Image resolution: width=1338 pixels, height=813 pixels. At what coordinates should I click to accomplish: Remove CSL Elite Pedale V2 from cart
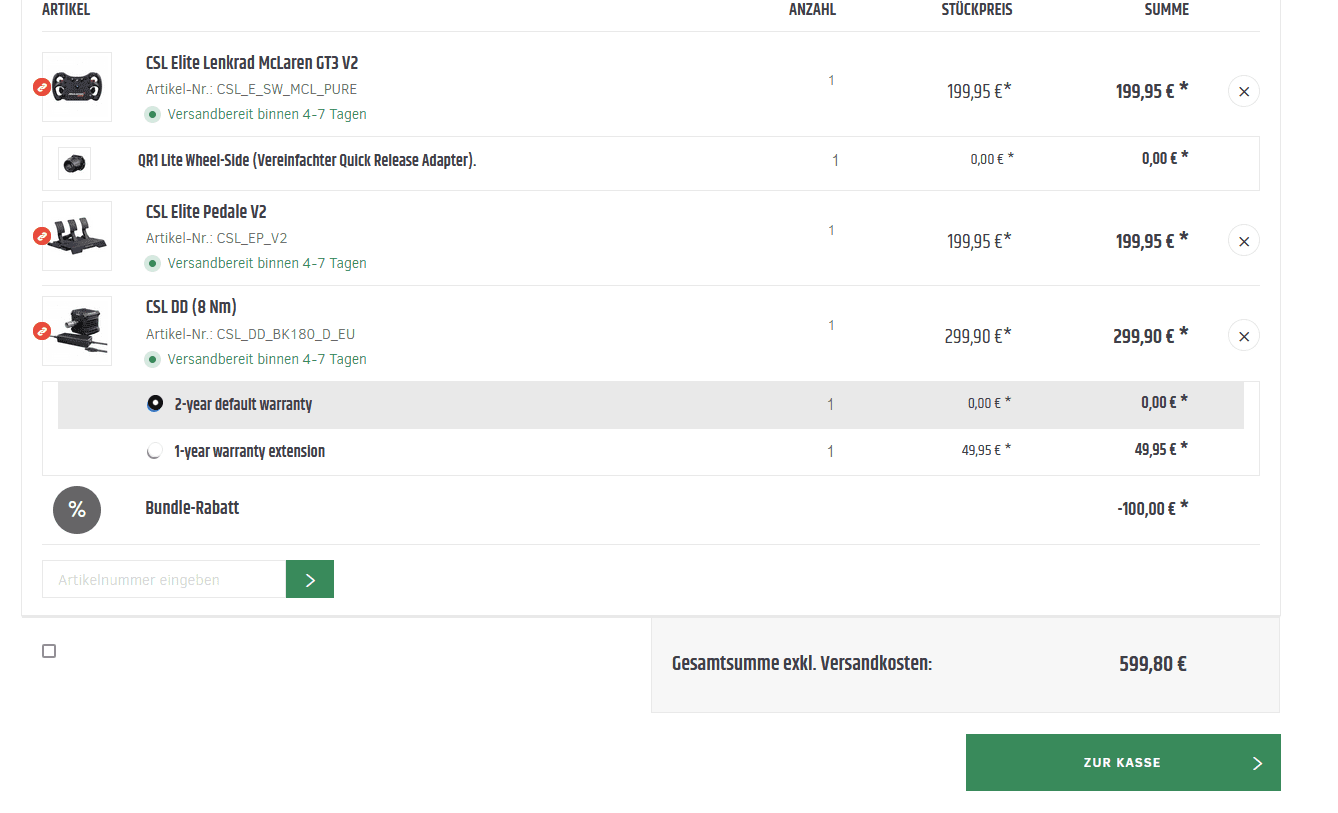coord(1244,241)
